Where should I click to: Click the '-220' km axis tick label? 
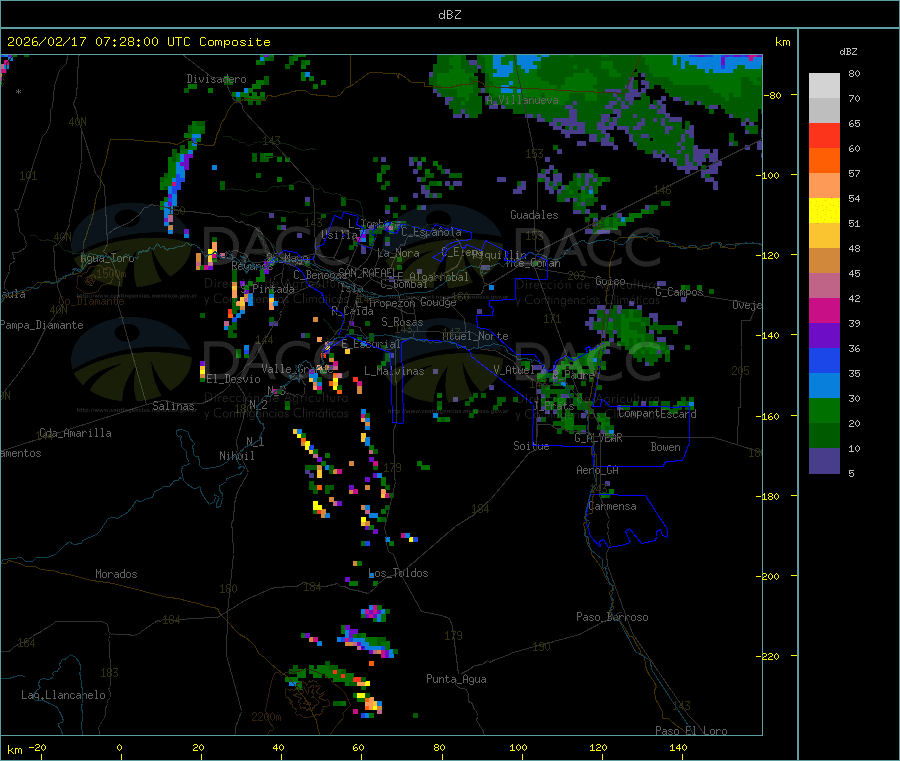(x=767, y=657)
